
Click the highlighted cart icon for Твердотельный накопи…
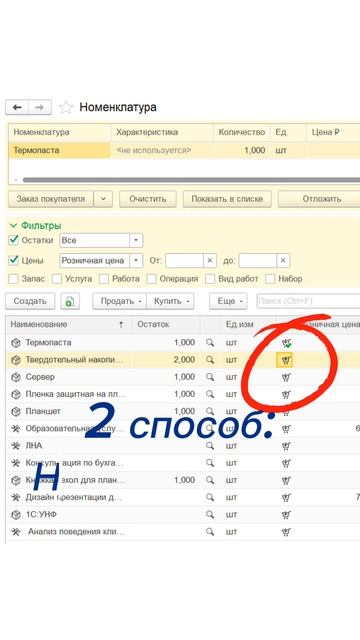pyautogui.click(x=285, y=360)
